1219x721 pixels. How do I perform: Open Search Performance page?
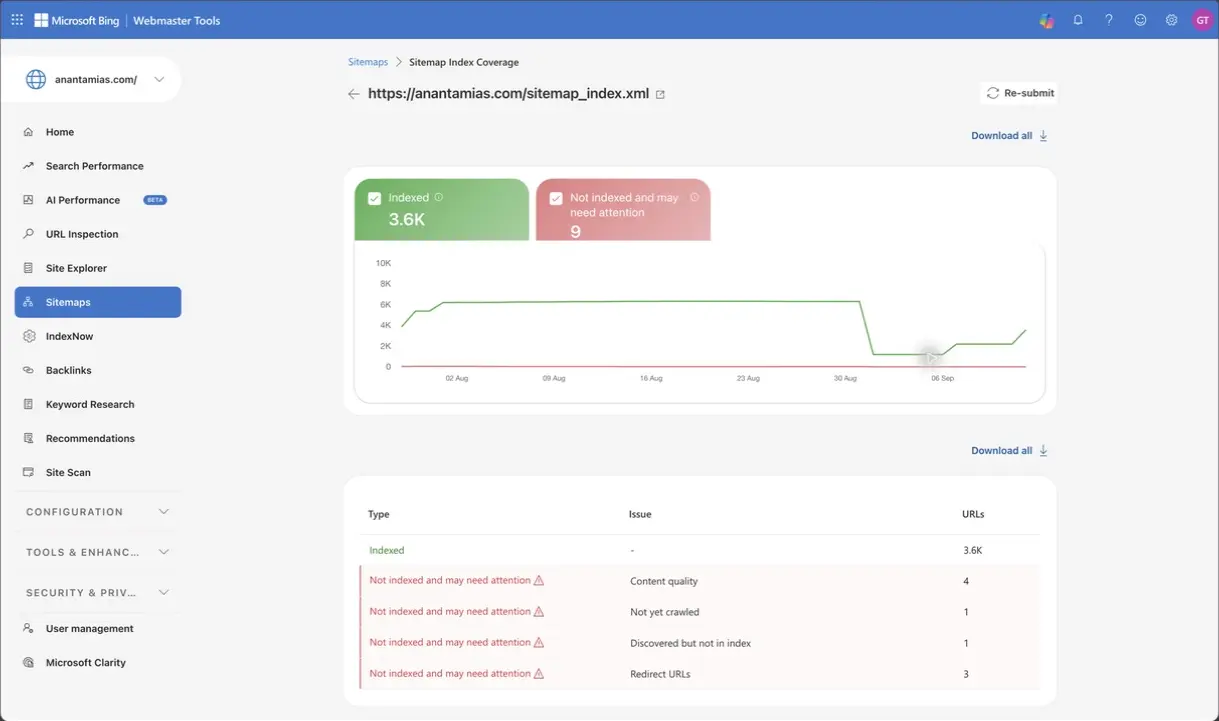[98, 166]
